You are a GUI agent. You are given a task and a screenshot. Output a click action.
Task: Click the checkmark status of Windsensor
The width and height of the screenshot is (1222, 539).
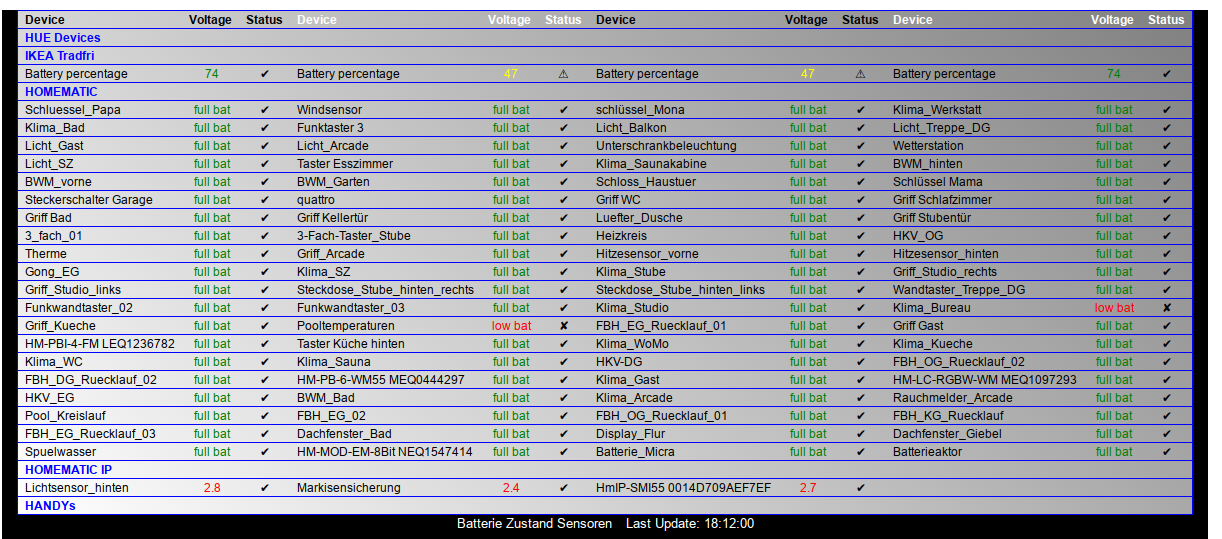pos(564,110)
